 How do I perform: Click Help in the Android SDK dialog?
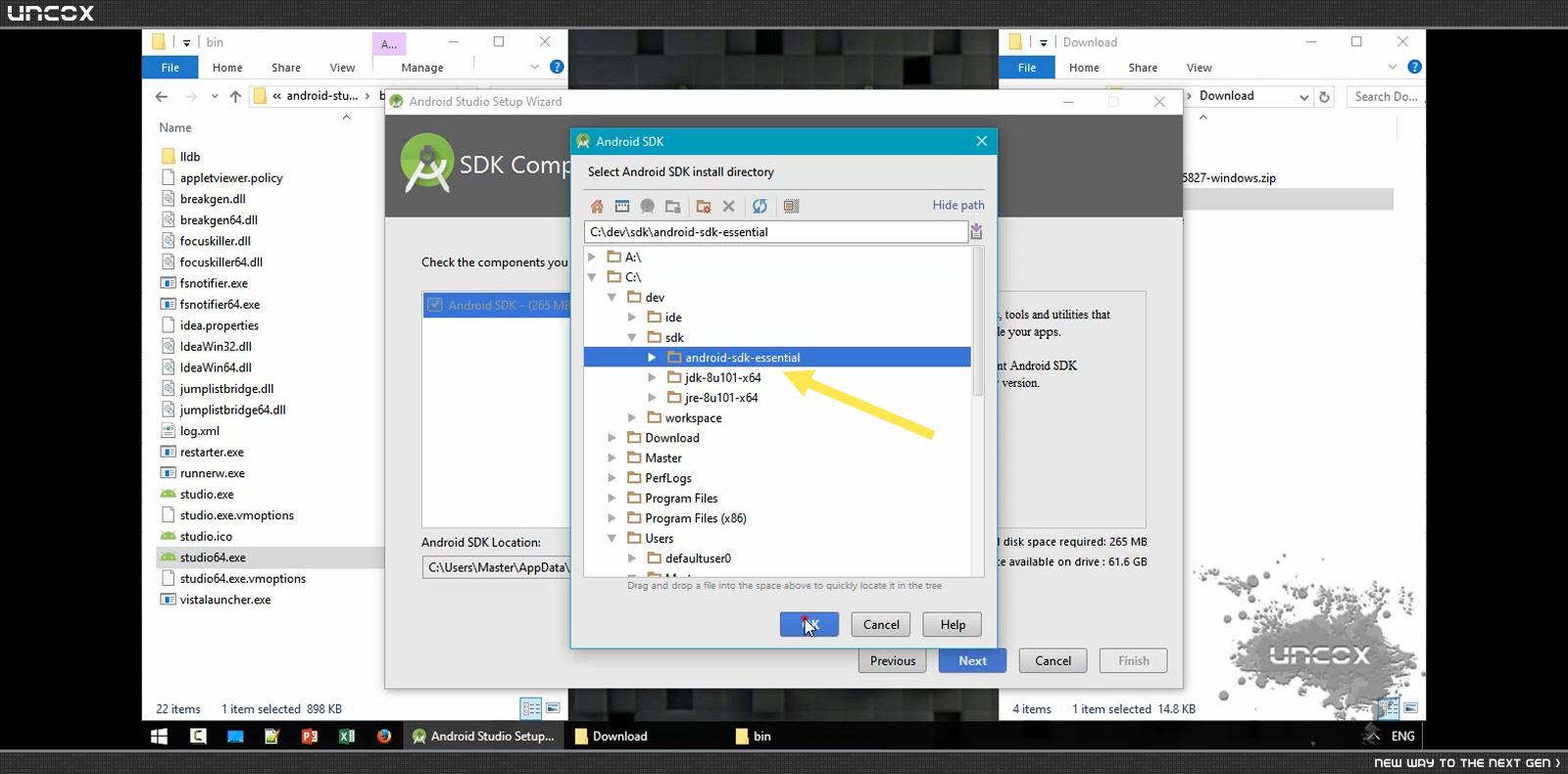(x=953, y=624)
